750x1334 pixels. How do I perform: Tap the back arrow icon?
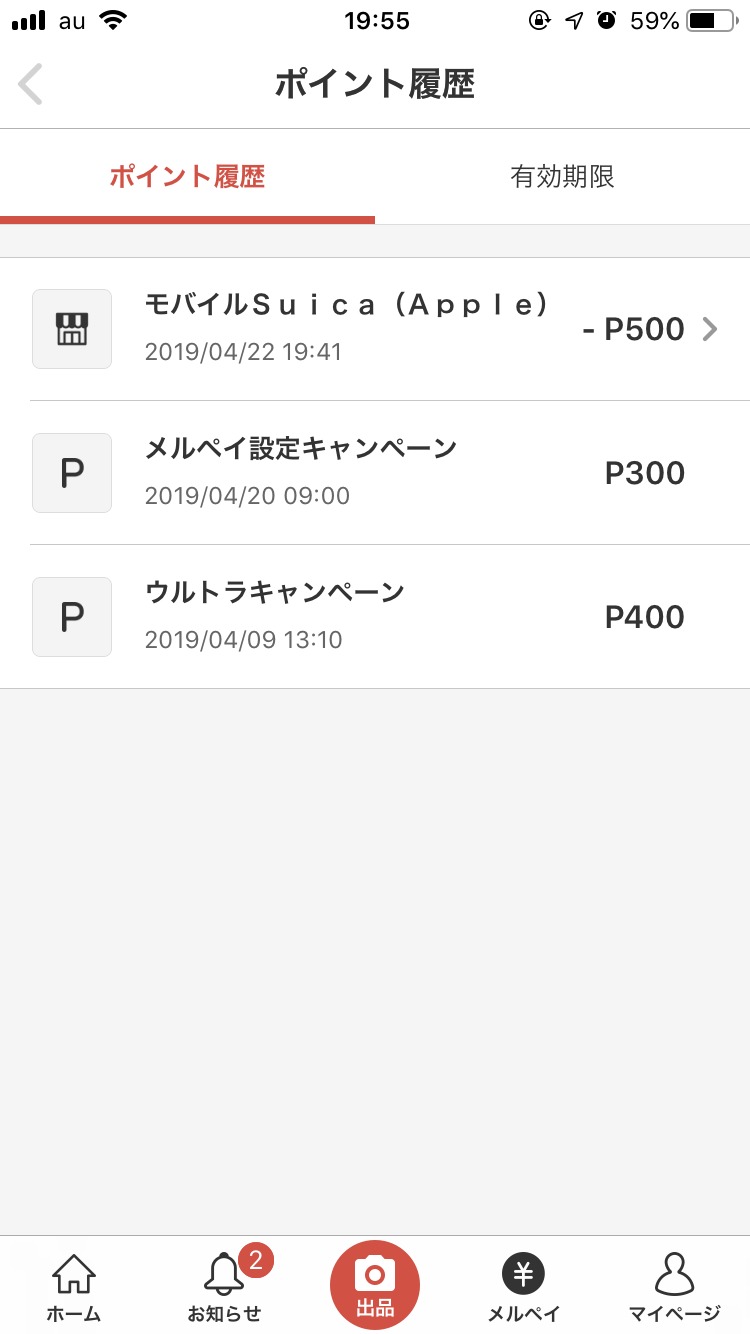31,84
